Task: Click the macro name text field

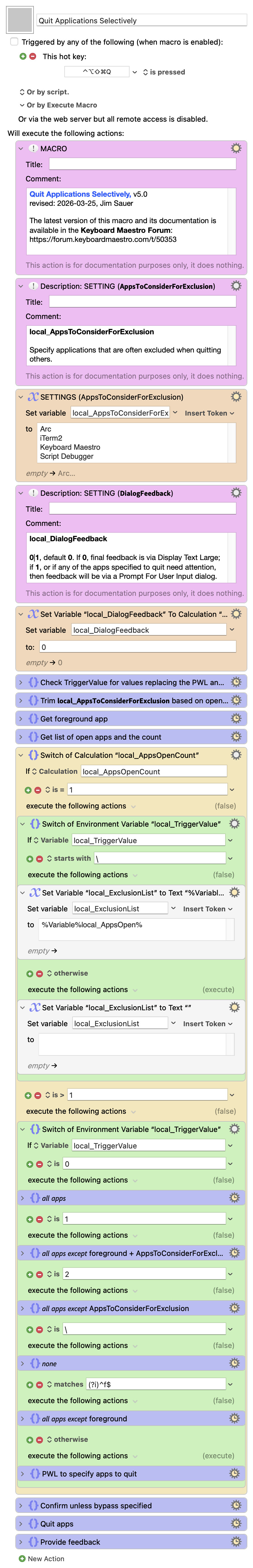Action: (141, 21)
